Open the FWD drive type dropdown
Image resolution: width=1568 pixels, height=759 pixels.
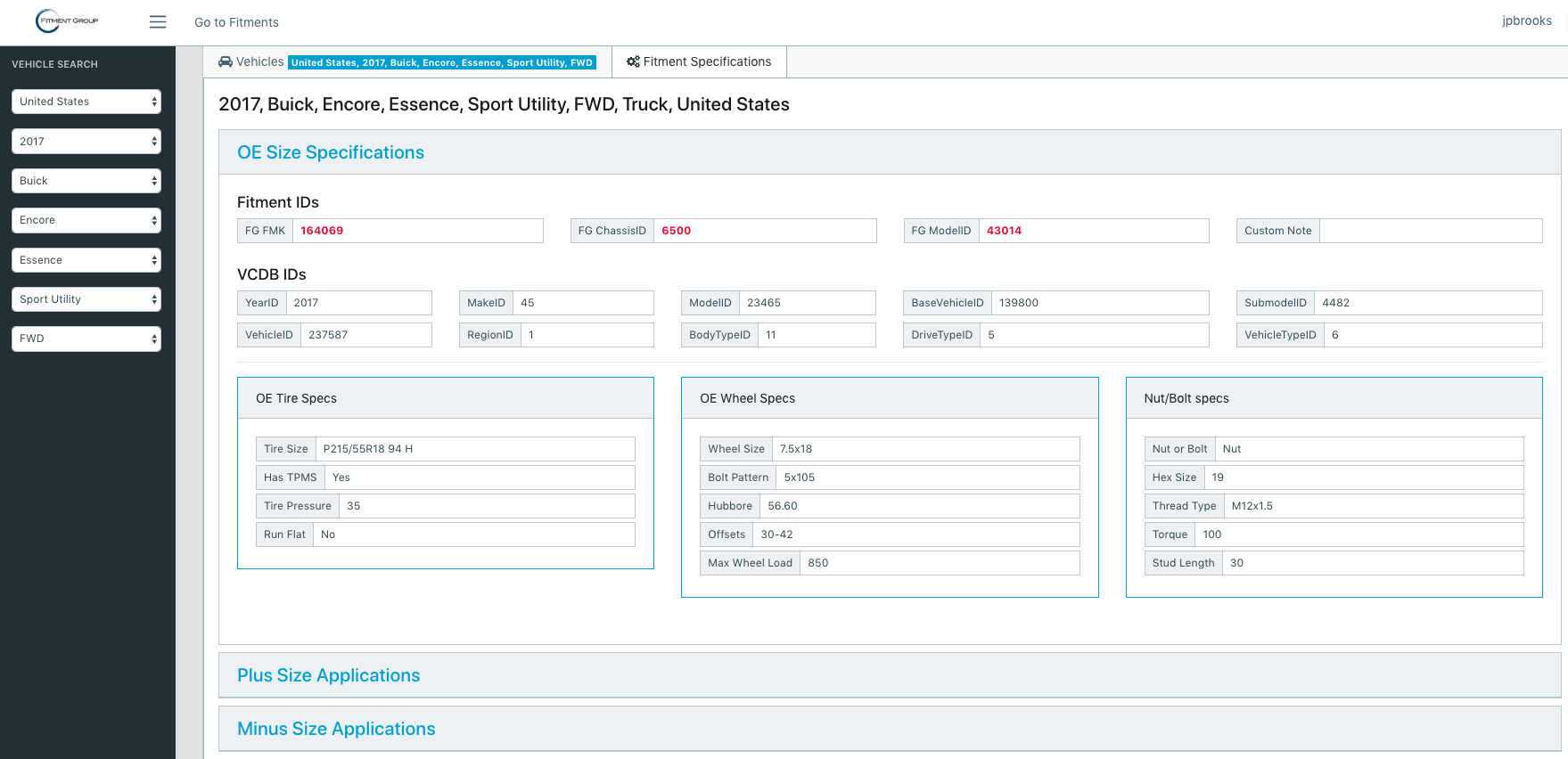pyautogui.click(x=86, y=339)
